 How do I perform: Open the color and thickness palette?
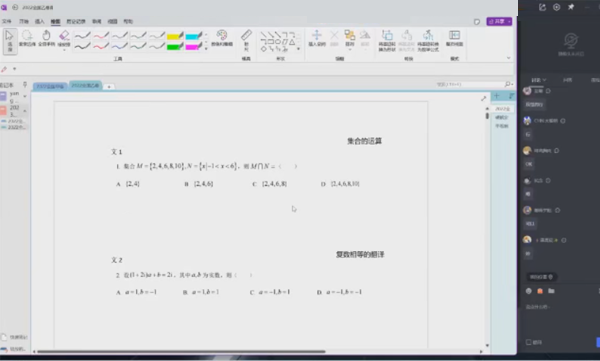pyautogui.click(x=222, y=38)
